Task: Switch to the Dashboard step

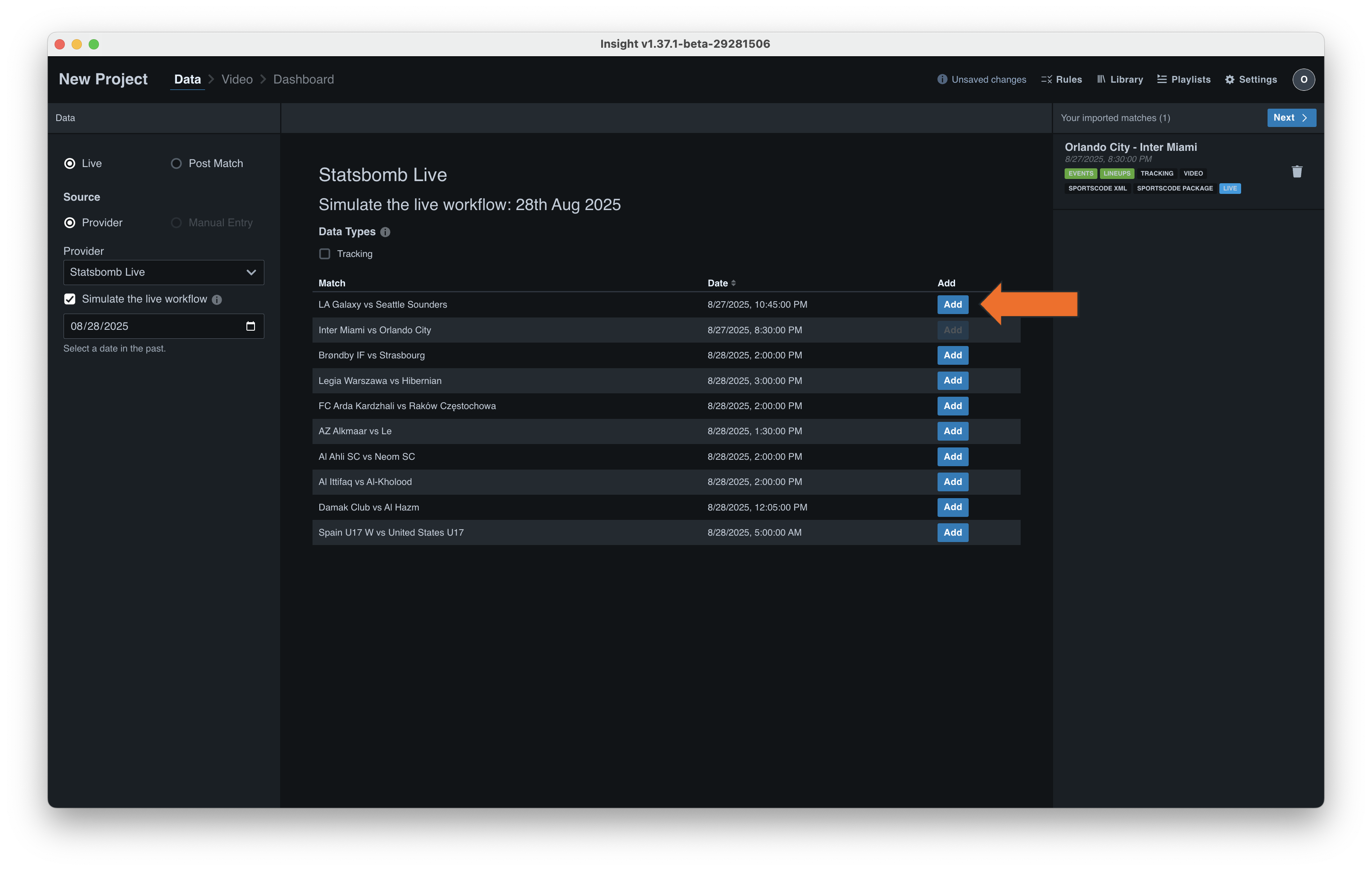Action: pyautogui.click(x=304, y=79)
